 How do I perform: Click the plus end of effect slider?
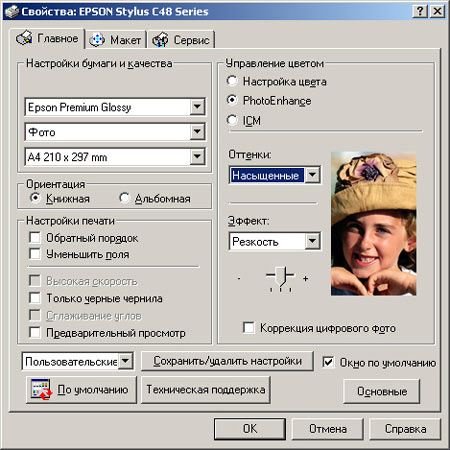(305, 278)
